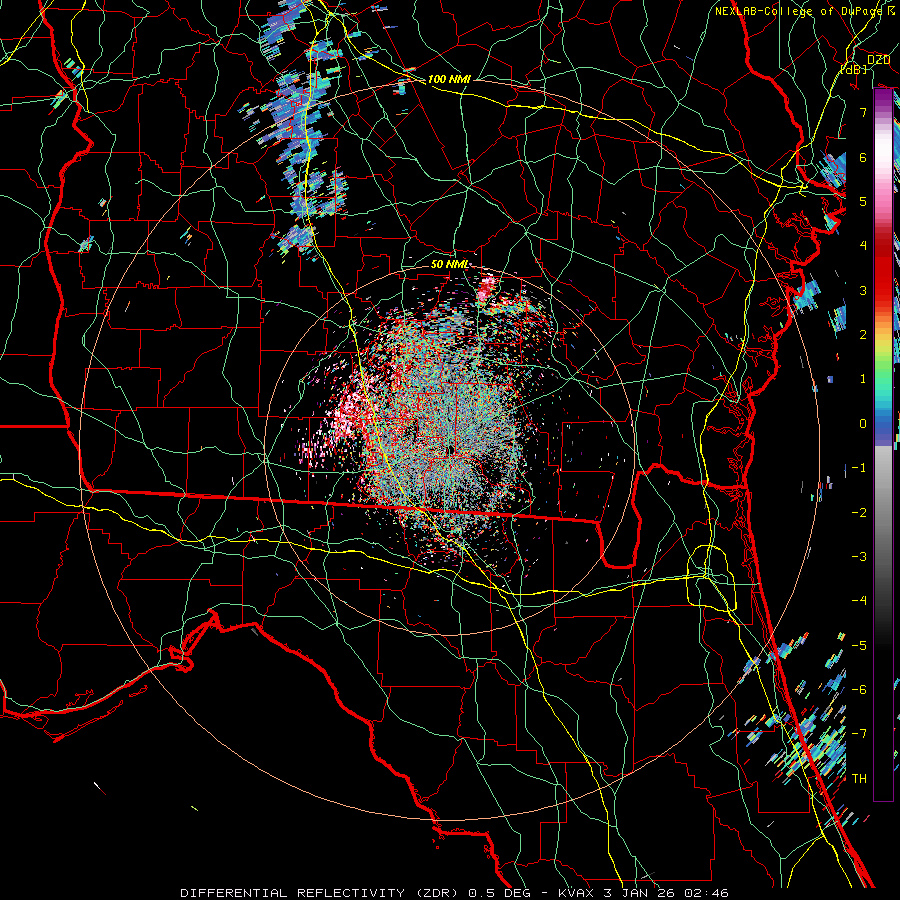Click the -1 value on the color scale
This screenshot has width=900, height=900.
(859, 468)
